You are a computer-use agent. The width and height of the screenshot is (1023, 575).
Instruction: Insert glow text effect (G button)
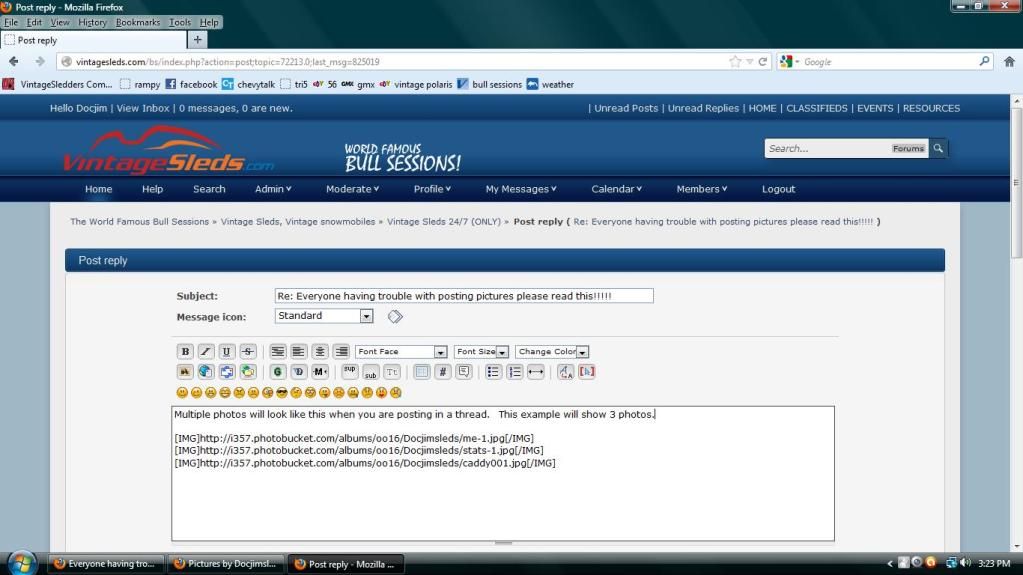pyautogui.click(x=278, y=372)
